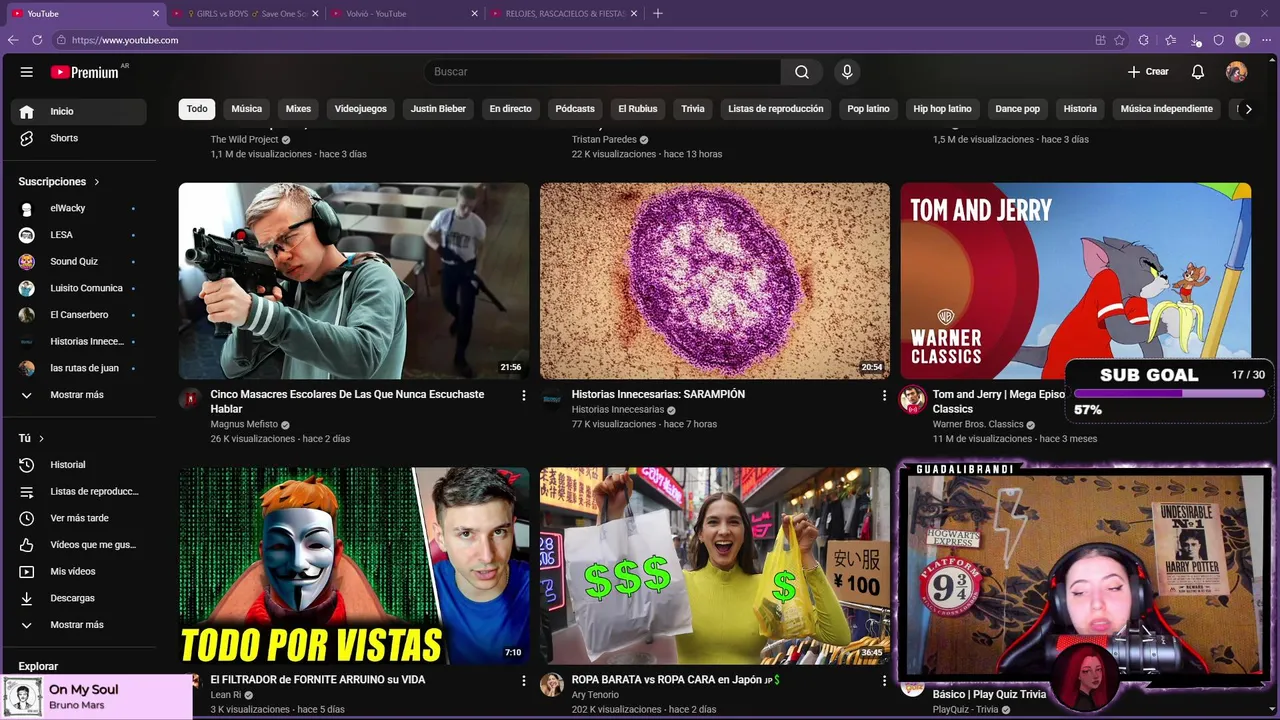
Task: Select the Videojuegos filter chip
Action: 360,109
